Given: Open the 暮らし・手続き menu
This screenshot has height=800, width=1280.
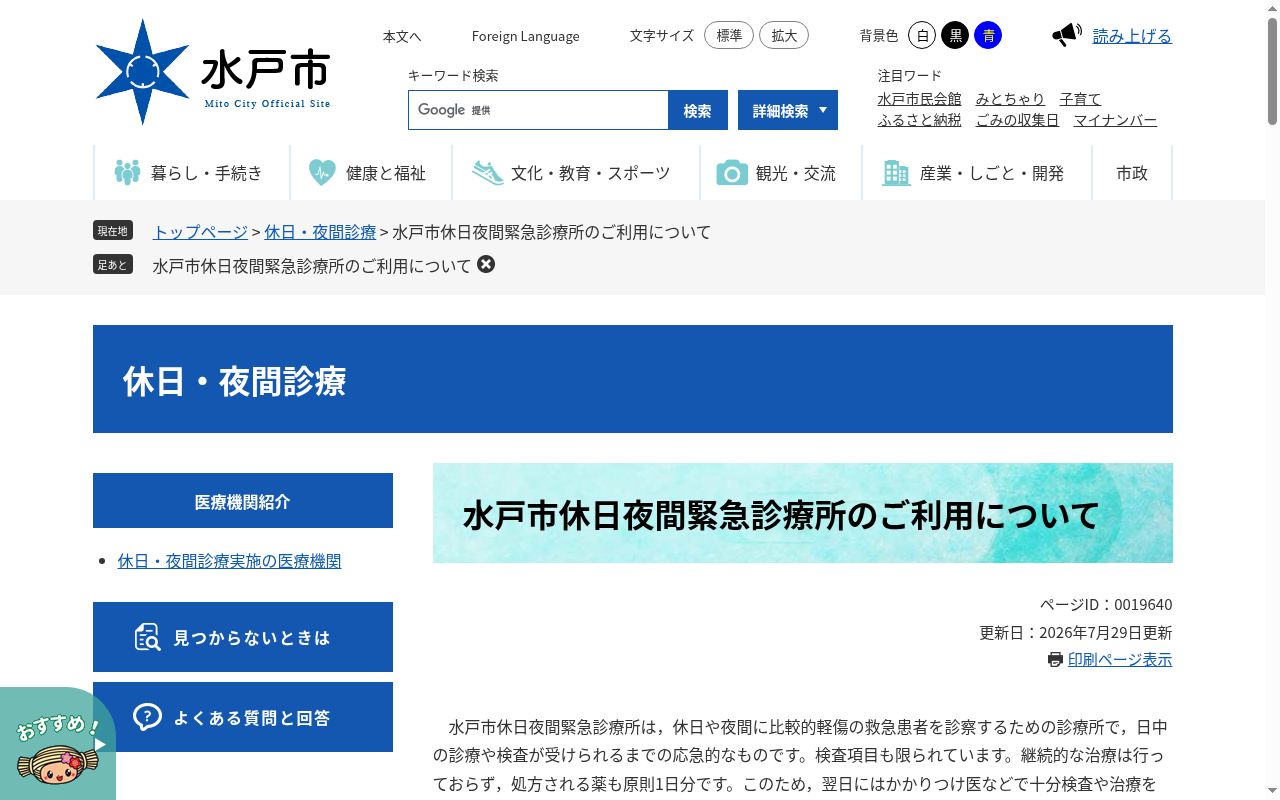Looking at the screenshot, I should coord(191,173).
